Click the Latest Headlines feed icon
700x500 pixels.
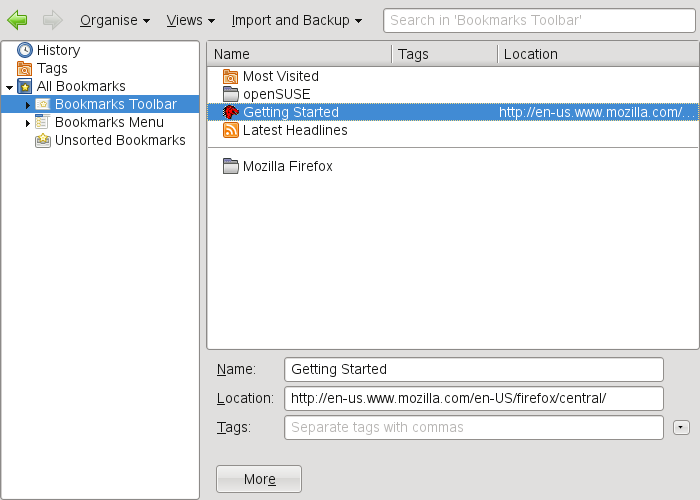pos(231,130)
